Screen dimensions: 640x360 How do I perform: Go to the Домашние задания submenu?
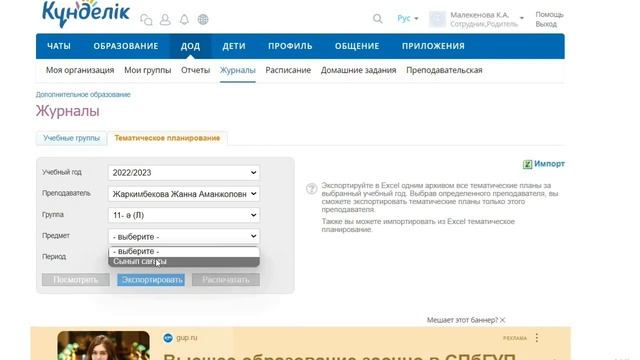[x=358, y=70]
